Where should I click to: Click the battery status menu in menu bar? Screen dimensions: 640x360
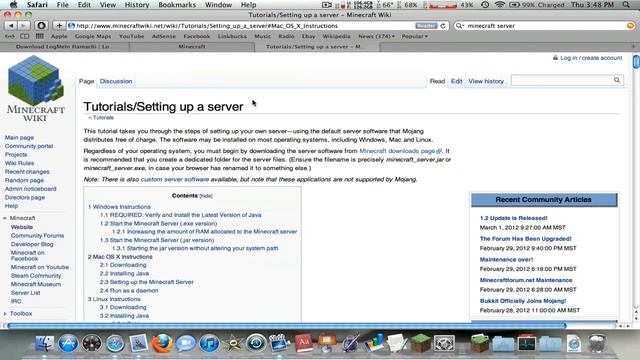pos(537,5)
